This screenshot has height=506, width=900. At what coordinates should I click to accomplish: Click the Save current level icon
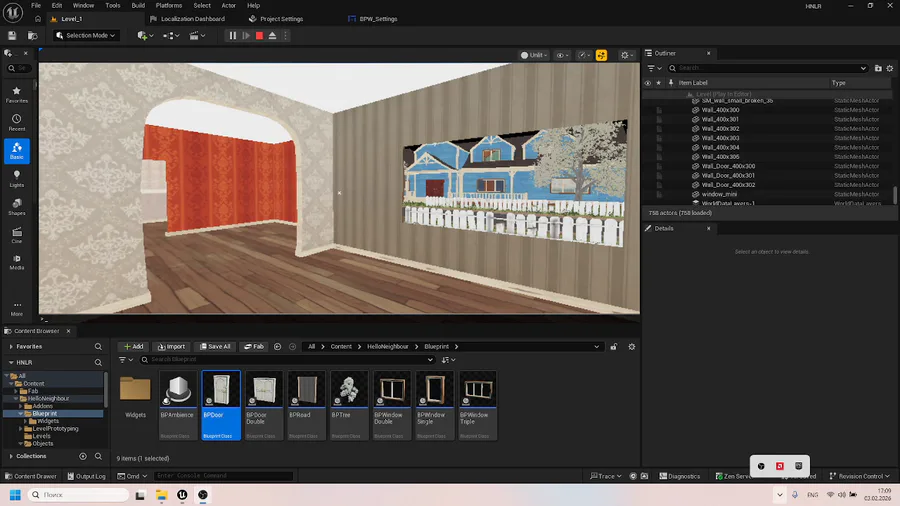pyautogui.click(x=12, y=35)
